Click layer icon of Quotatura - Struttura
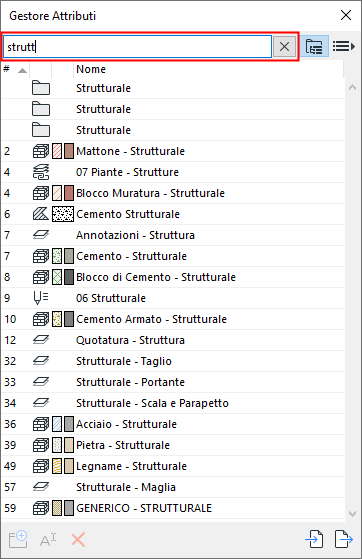Viewport: 362px width, 559px height. pyautogui.click(x=41, y=340)
